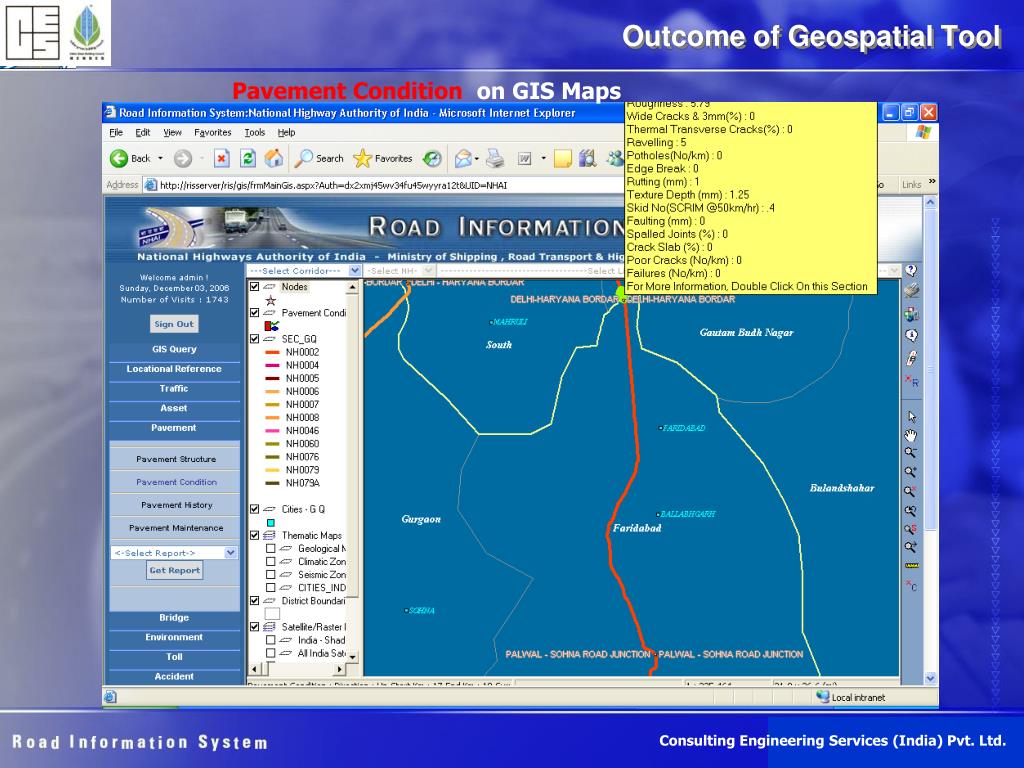Screen dimensions: 1024x768
Task: Click the red X with R tool
Action: click(x=912, y=380)
